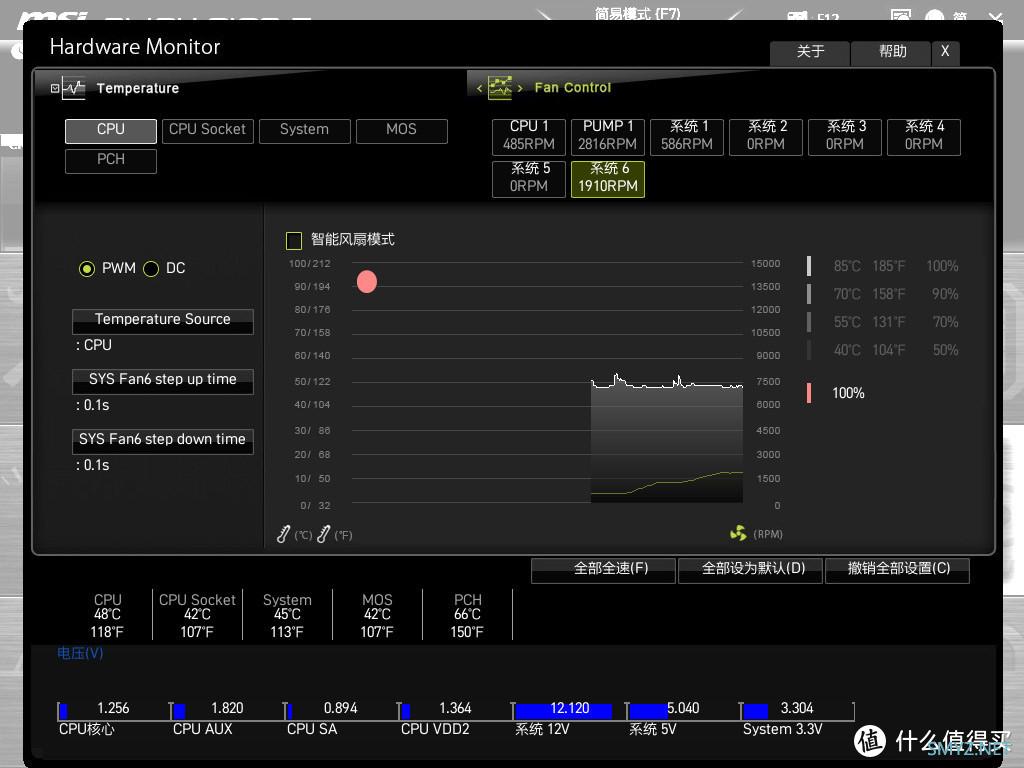Select the DC radio button
Image resolution: width=1024 pixels, height=768 pixels.
pyautogui.click(x=151, y=268)
